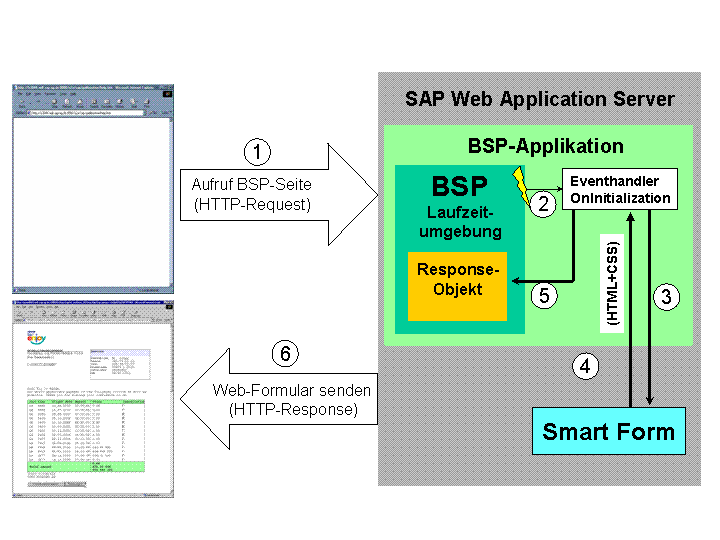This screenshot has width=720, height=540.
Task: Click the vertical (HTML+CSS) label
Action: pyautogui.click(x=612, y=283)
